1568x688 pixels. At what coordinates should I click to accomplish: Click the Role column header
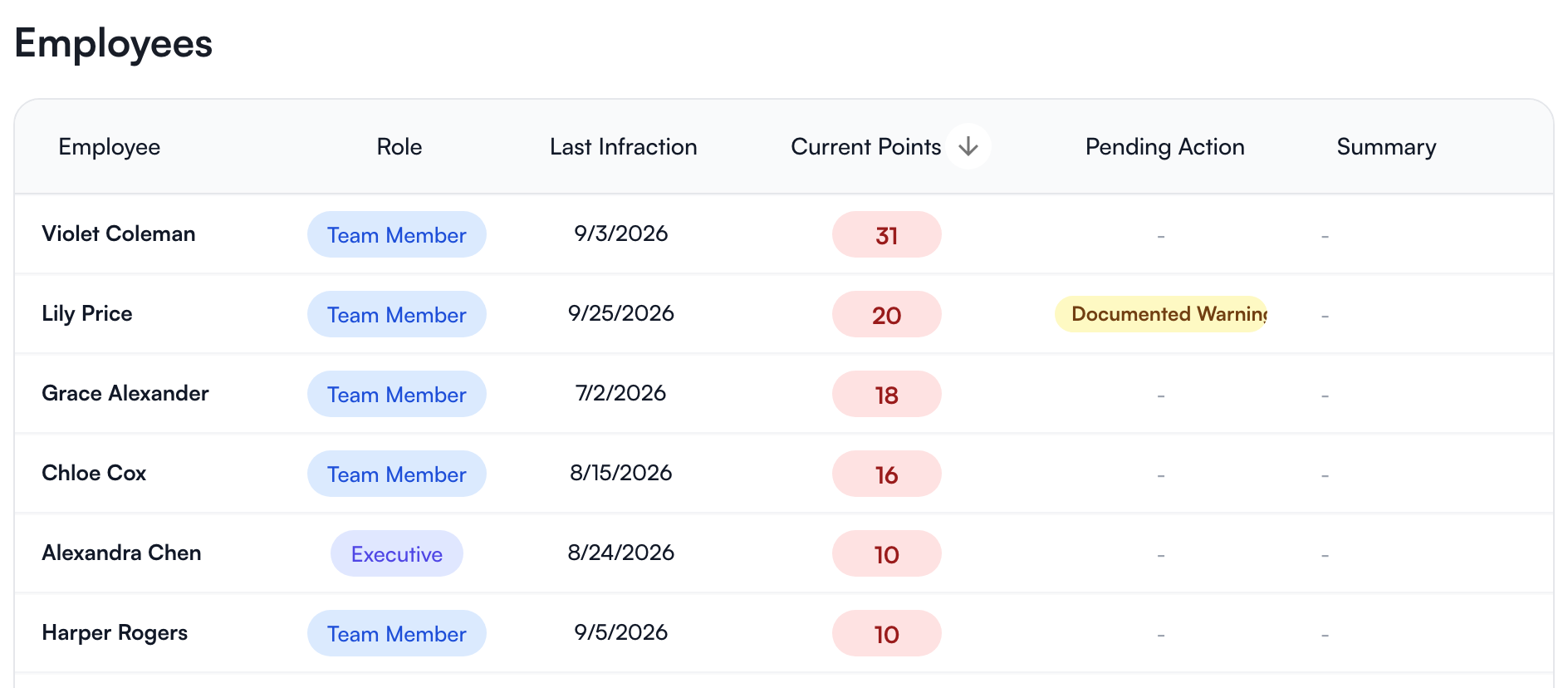[399, 147]
